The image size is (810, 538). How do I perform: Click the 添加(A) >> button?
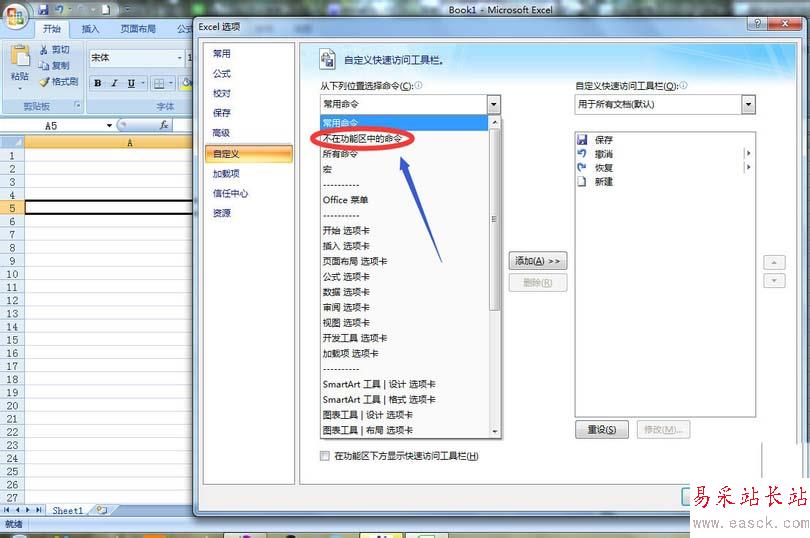[x=538, y=261]
